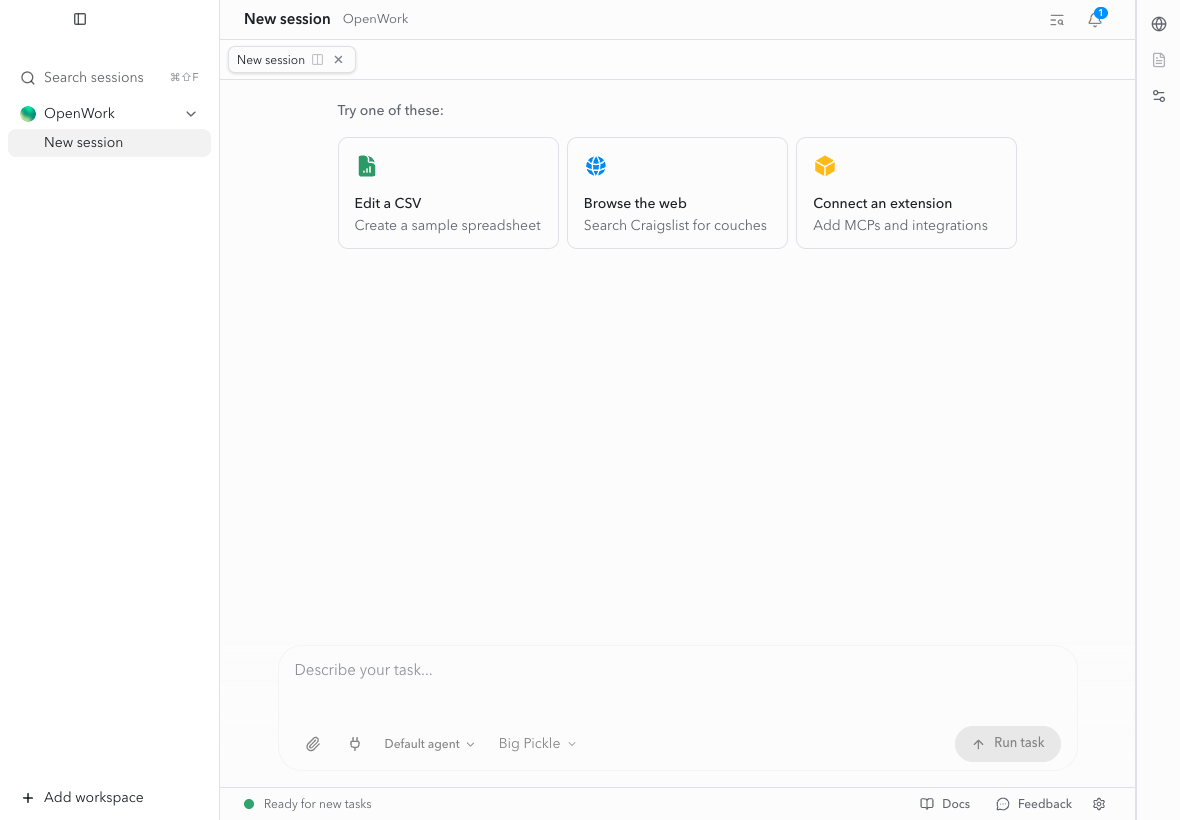
Task: Choose the Browse the web suggestion card
Action: (x=677, y=193)
